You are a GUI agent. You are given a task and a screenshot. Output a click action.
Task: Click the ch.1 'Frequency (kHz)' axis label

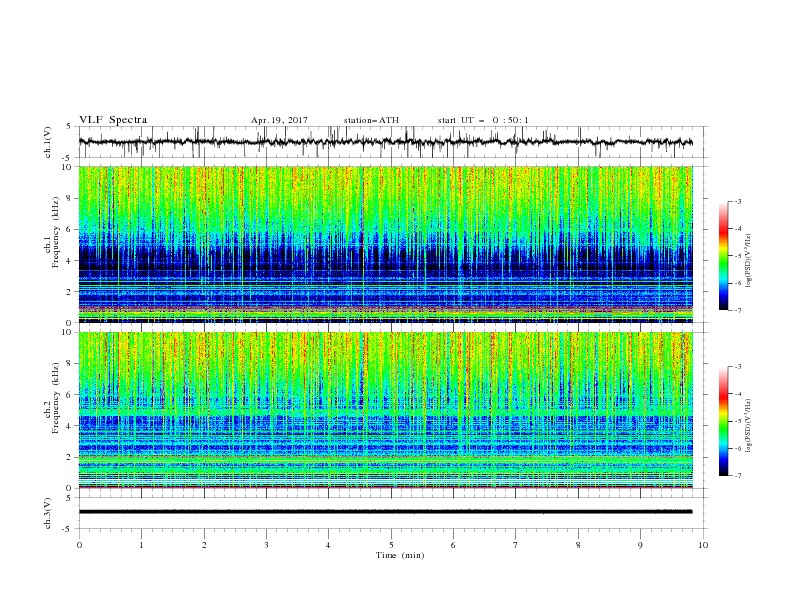(55, 232)
